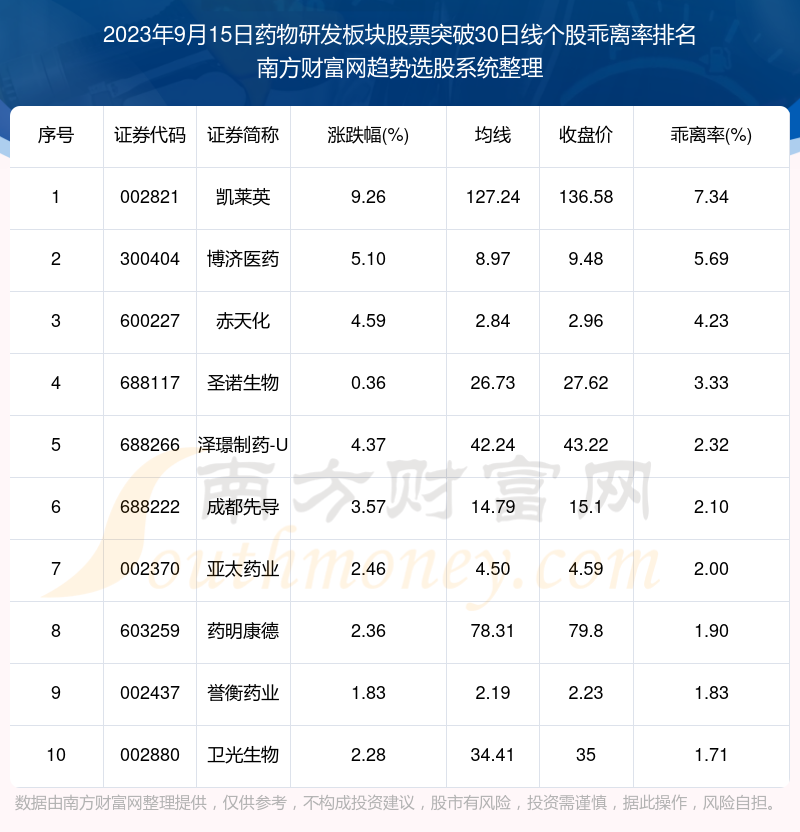Select stock code 002370

[150, 569]
